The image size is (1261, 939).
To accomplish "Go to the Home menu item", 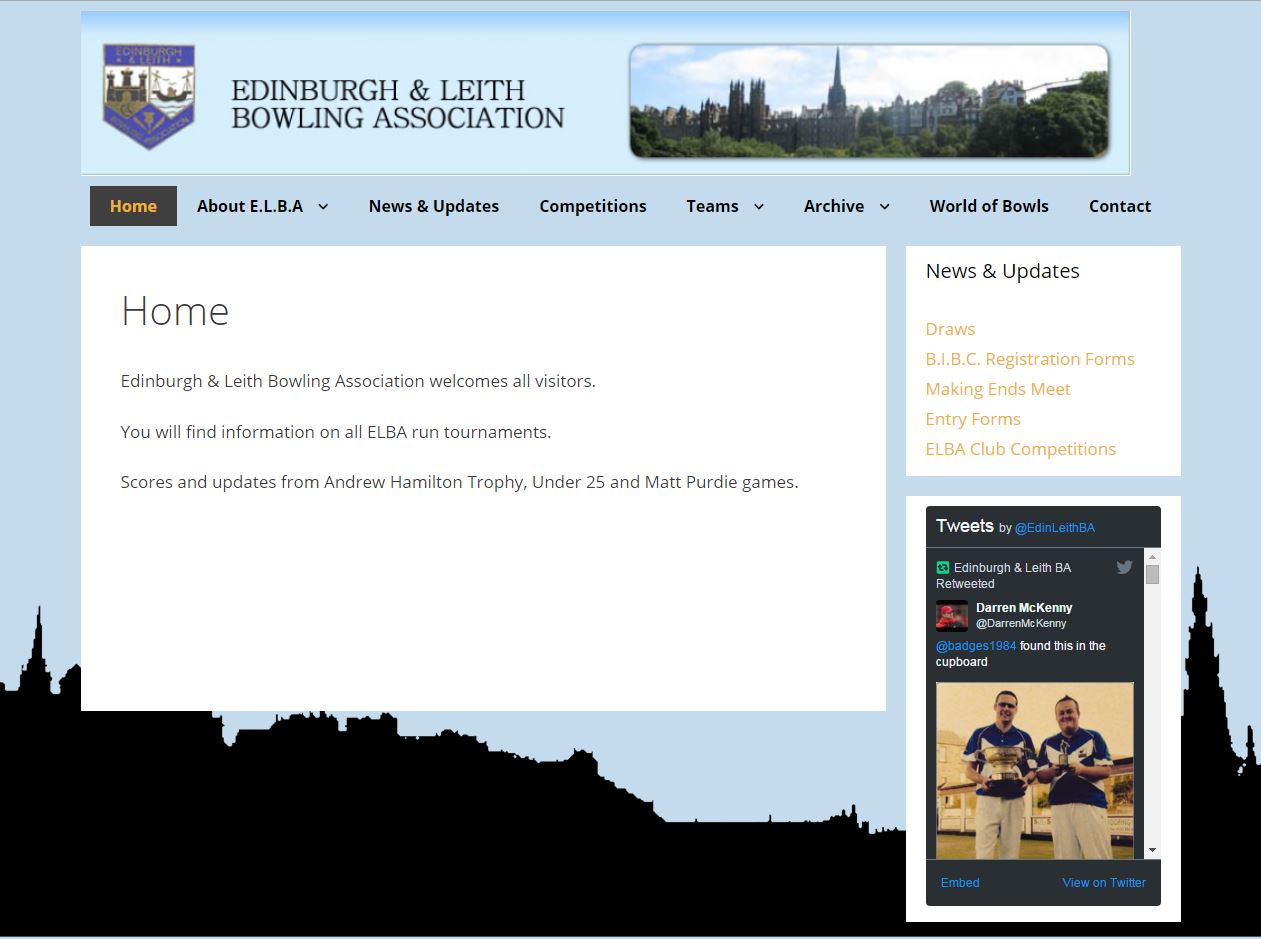I will tap(133, 206).
